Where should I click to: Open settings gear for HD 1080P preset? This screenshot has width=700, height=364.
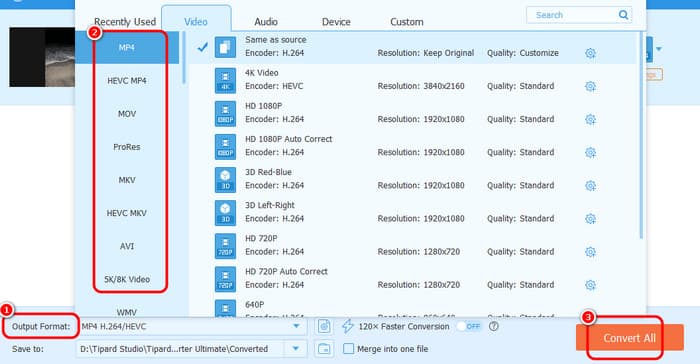tap(590, 119)
